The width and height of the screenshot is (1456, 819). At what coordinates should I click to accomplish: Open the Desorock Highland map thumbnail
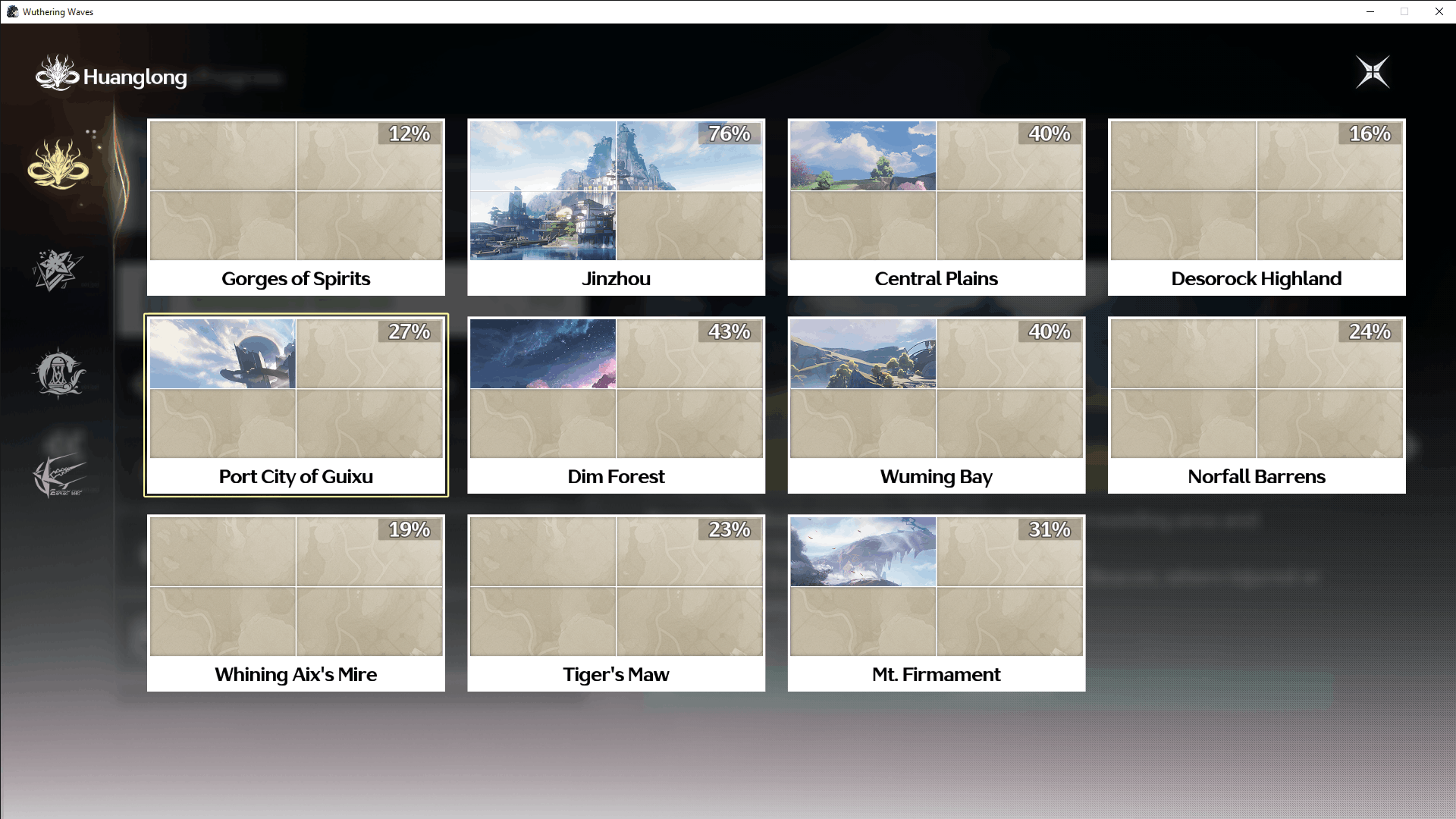click(1257, 190)
